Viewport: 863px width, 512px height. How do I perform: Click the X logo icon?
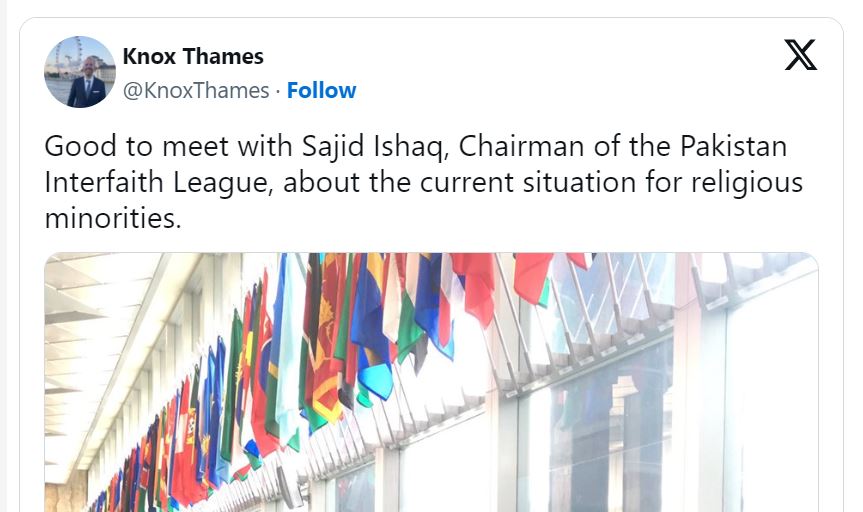tap(800, 55)
